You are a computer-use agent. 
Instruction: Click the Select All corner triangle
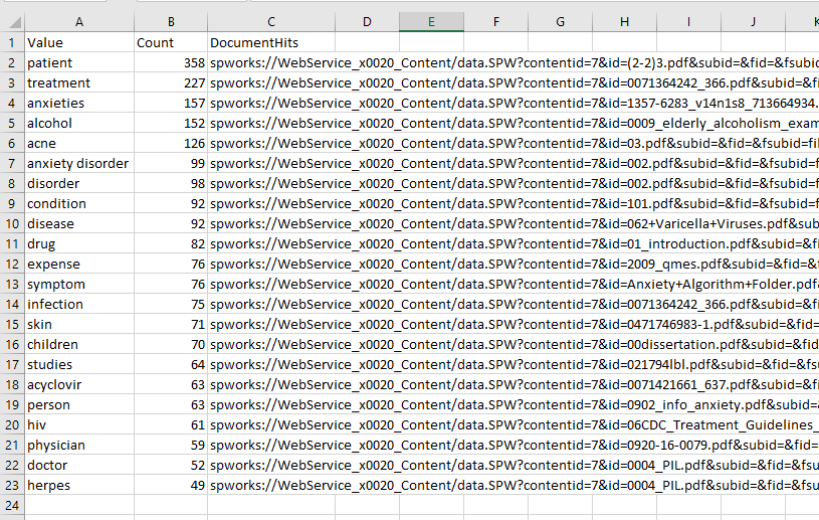pyautogui.click(x=16, y=22)
